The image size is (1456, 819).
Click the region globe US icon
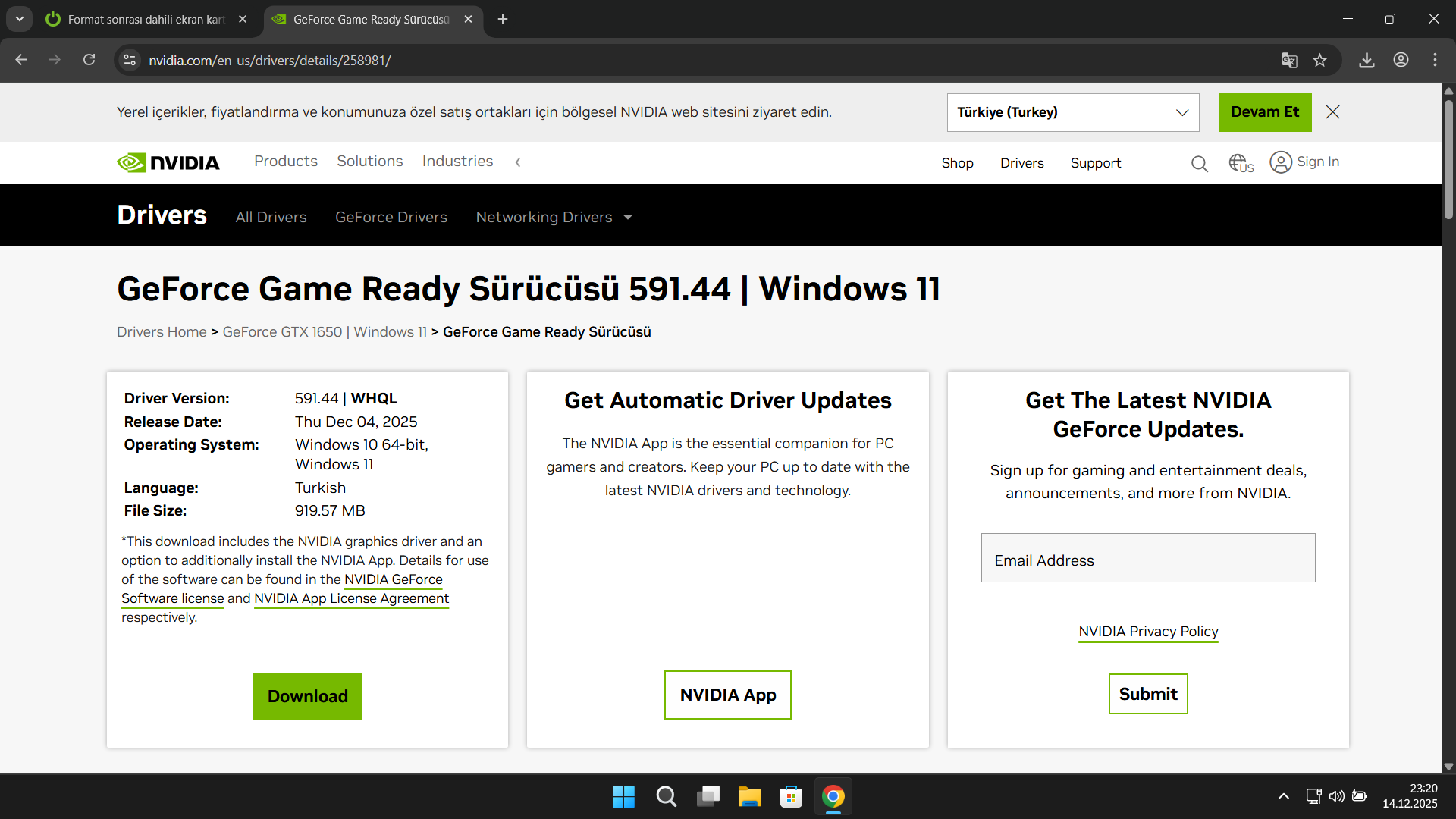tap(1240, 163)
